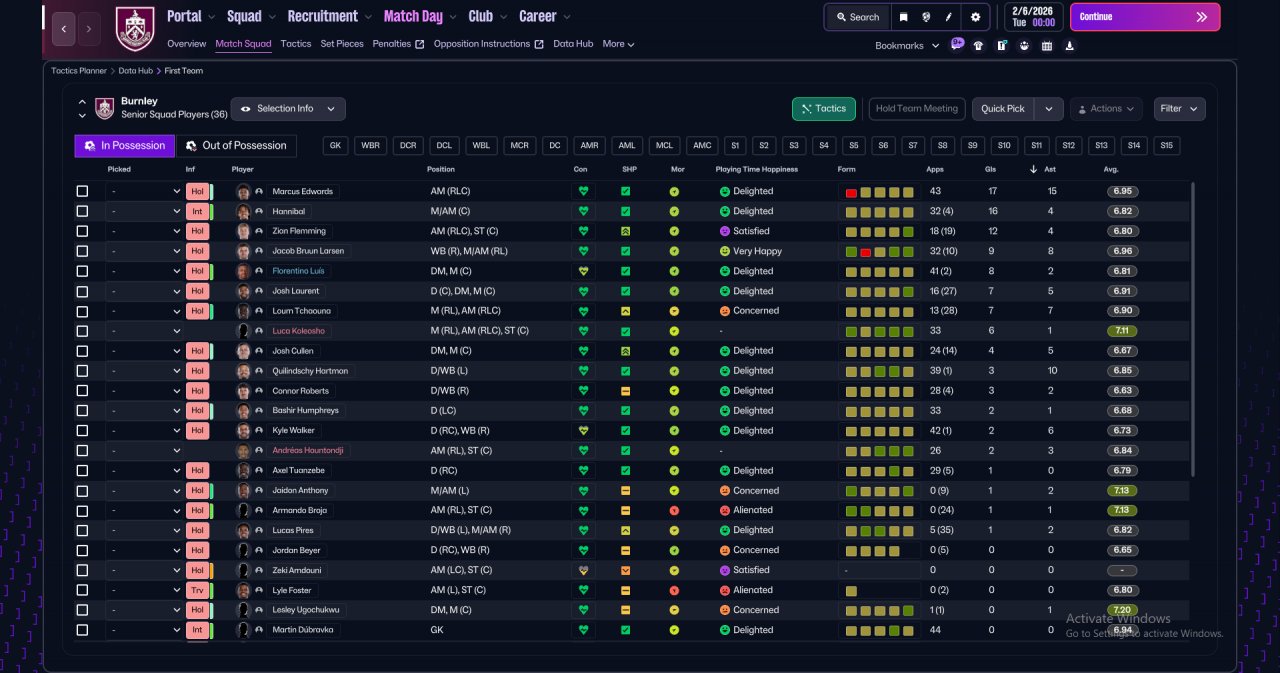Screen dimensions: 1280x673
Task: Click the pencil edit icon in top bar
Action: pyautogui.click(x=950, y=17)
